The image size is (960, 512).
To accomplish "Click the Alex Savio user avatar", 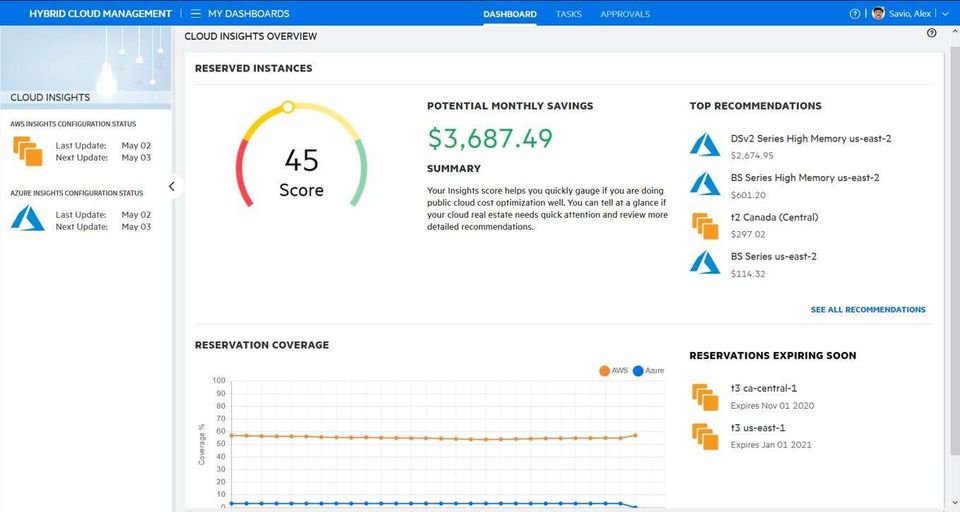I will coord(878,14).
